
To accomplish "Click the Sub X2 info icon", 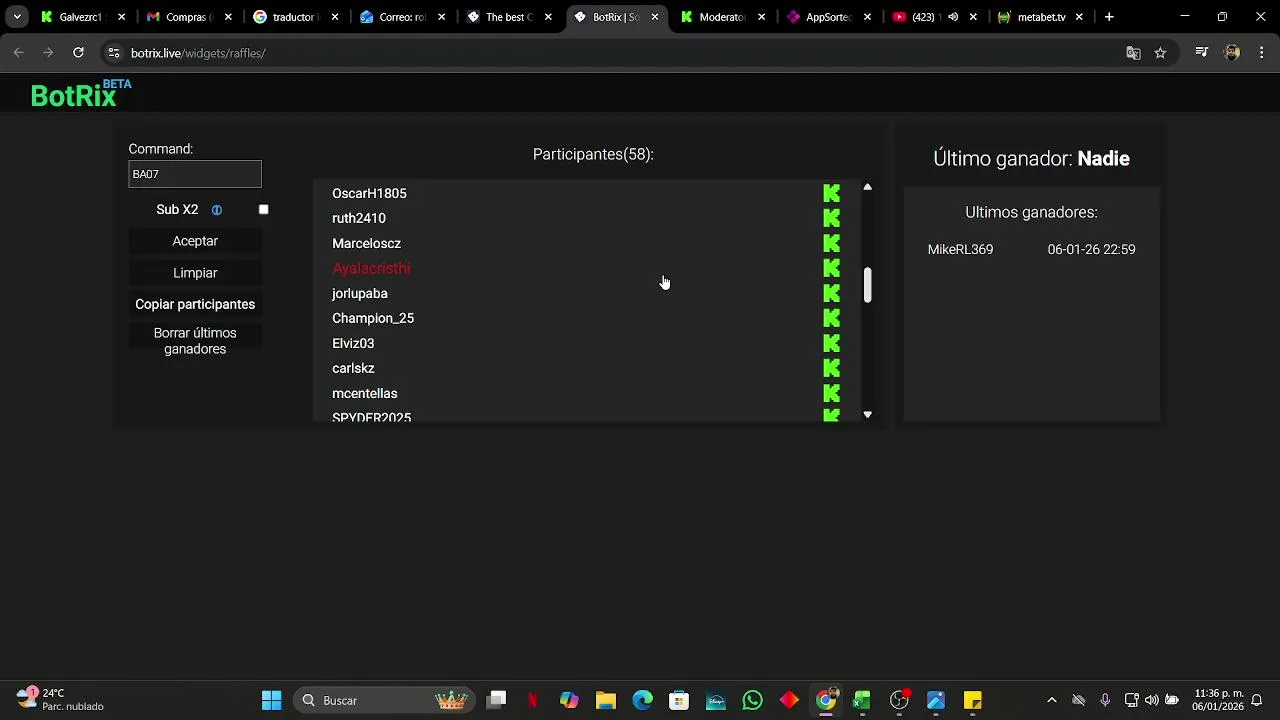I will 216,210.
